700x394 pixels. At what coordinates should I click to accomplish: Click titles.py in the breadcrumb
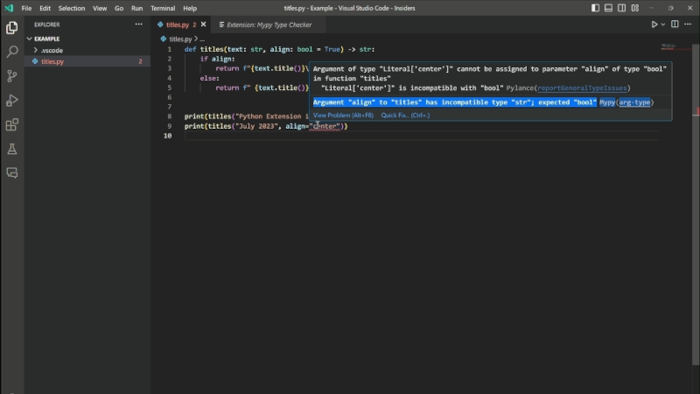[x=180, y=39]
